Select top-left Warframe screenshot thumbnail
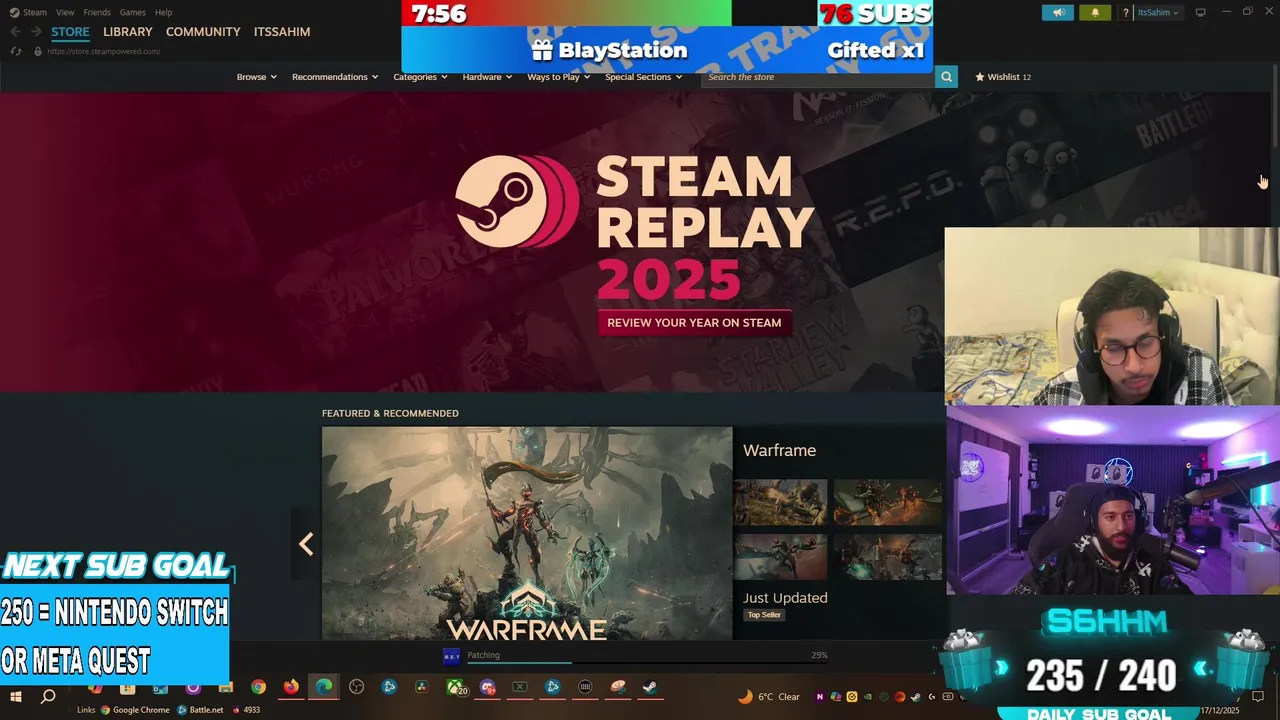The width and height of the screenshot is (1280, 720). pos(780,502)
